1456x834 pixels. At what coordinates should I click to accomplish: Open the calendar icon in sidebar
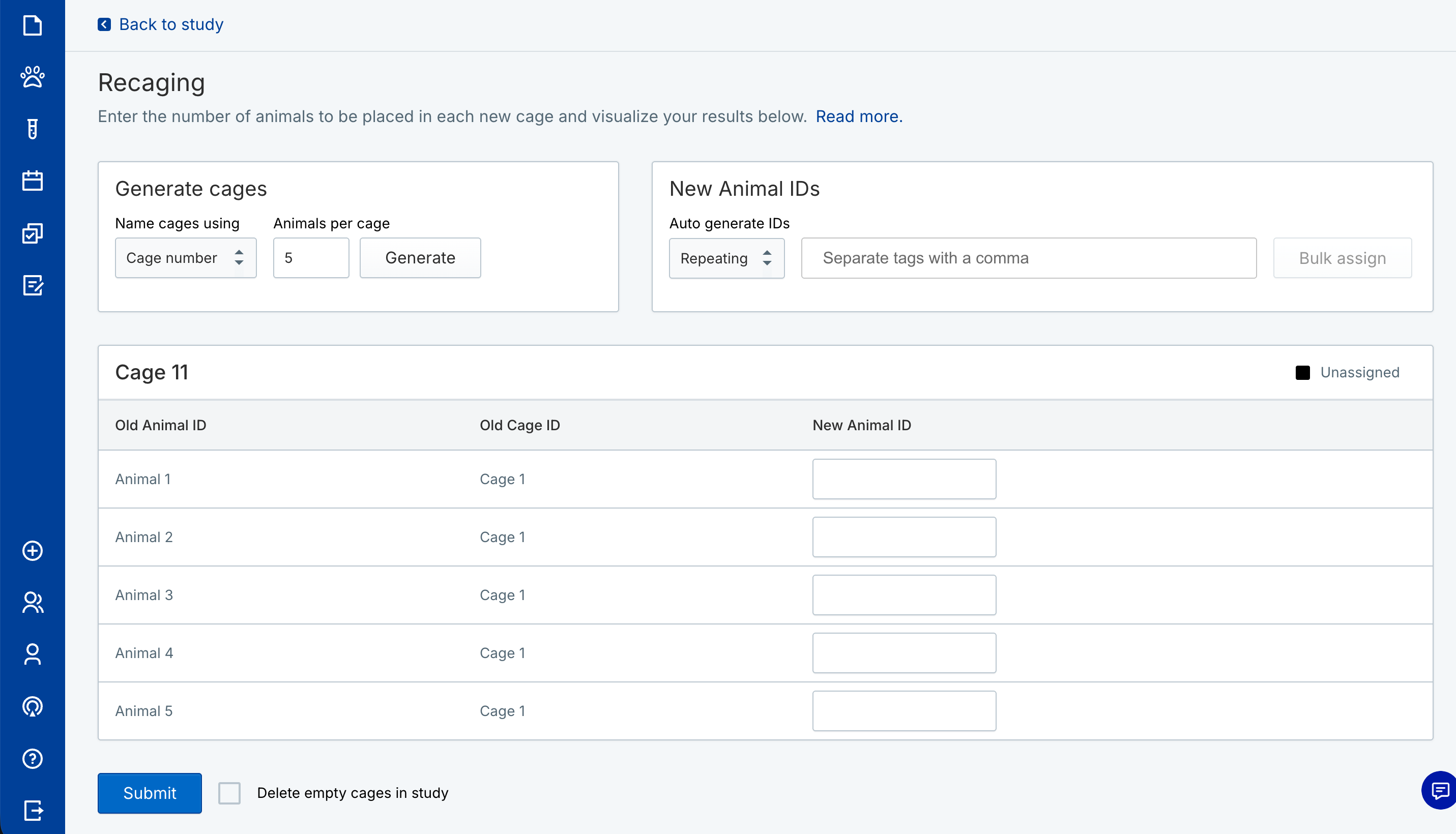pos(32,181)
